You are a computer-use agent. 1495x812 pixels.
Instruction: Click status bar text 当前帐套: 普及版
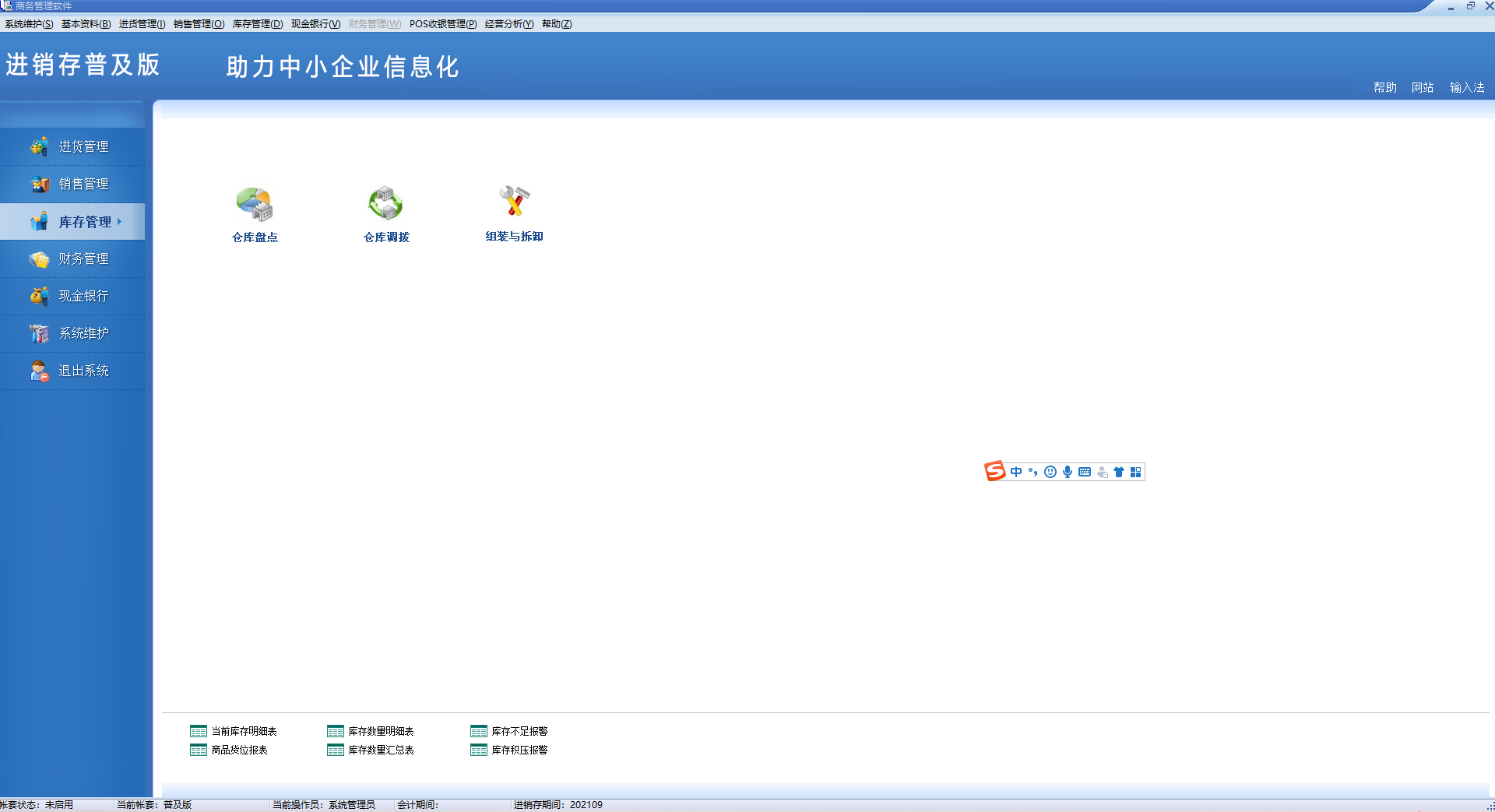tap(154, 805)
